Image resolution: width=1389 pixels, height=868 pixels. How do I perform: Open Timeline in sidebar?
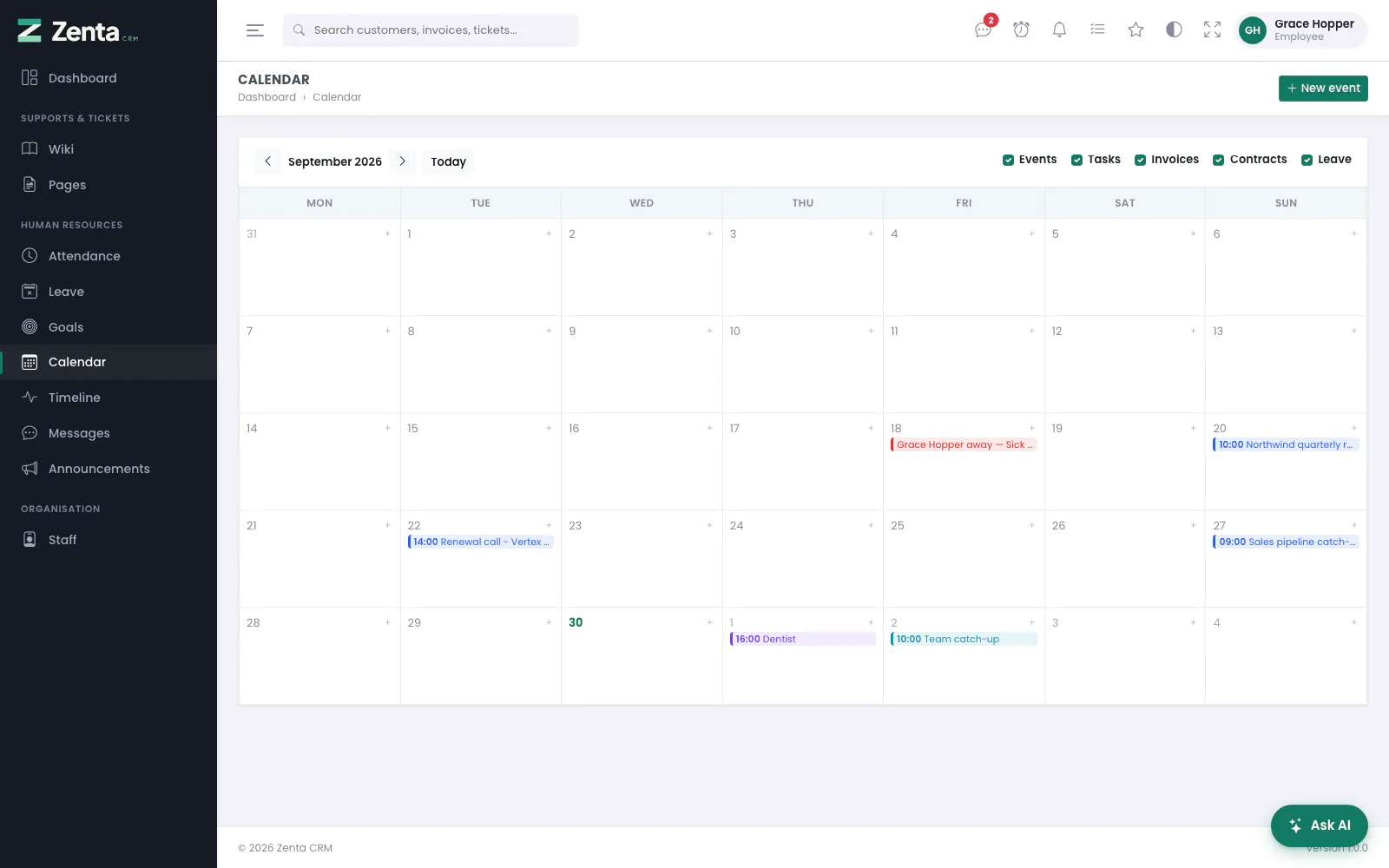(109, 398)
